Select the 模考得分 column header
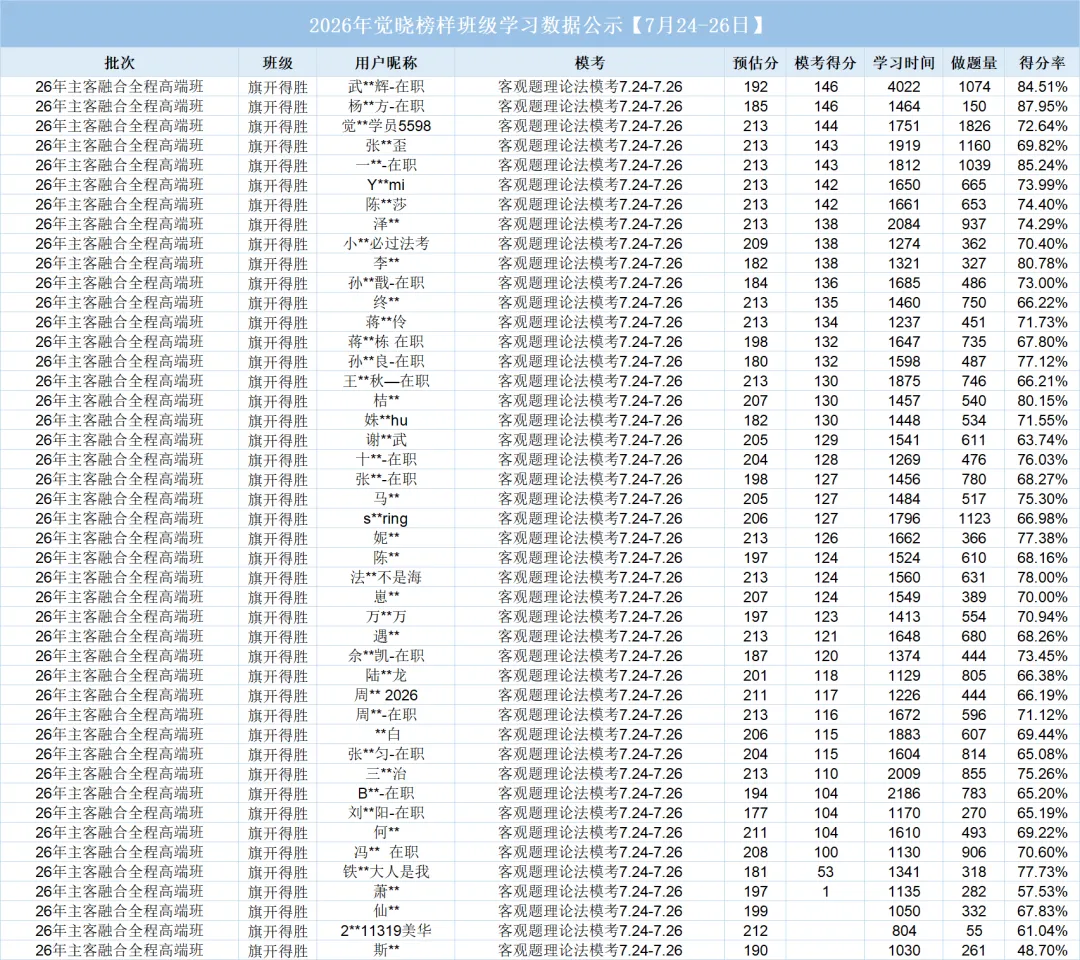Image resolution: width=1080 pixels, height=960 pixels. click(x=825, y=63)
